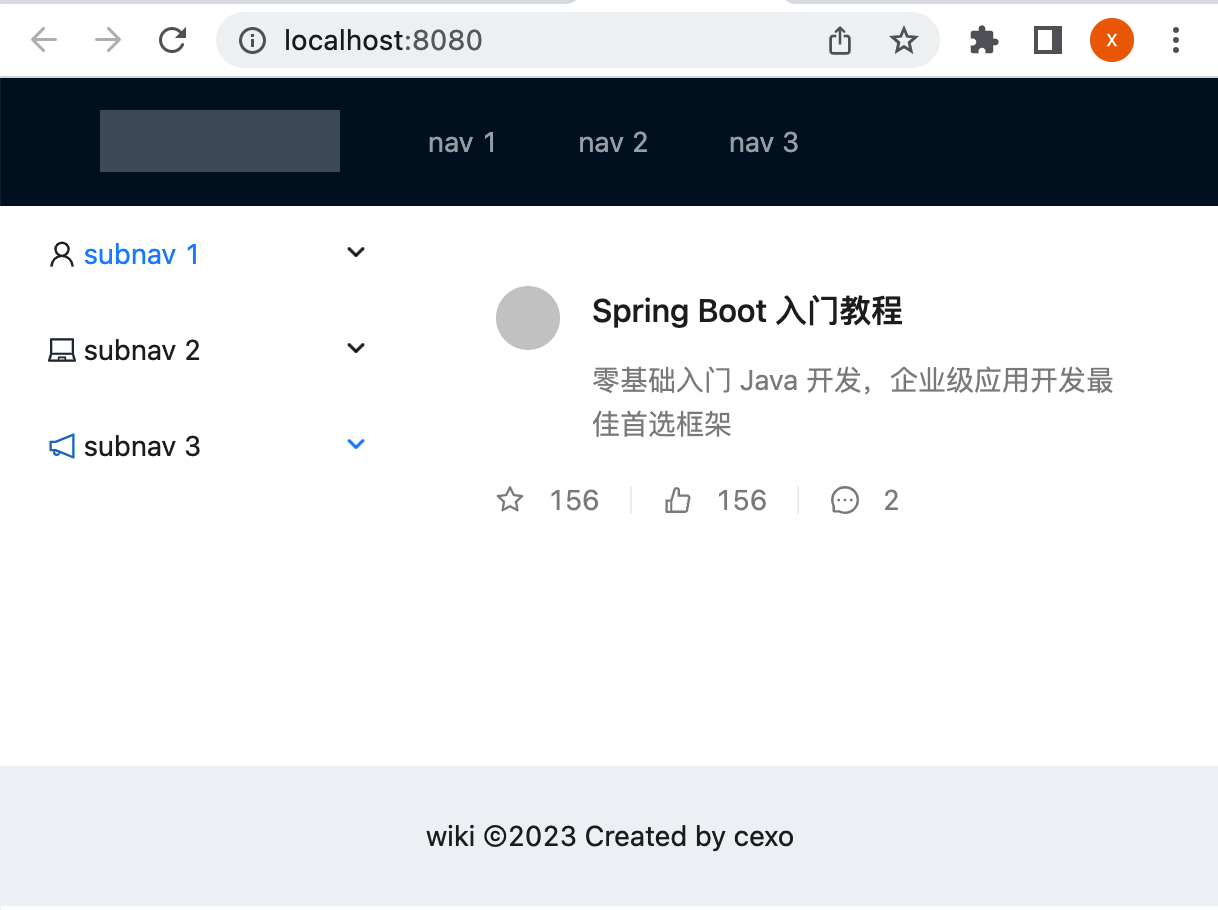Click the star icon next to 156
The image size is (1218, 910).
point(510,500)
